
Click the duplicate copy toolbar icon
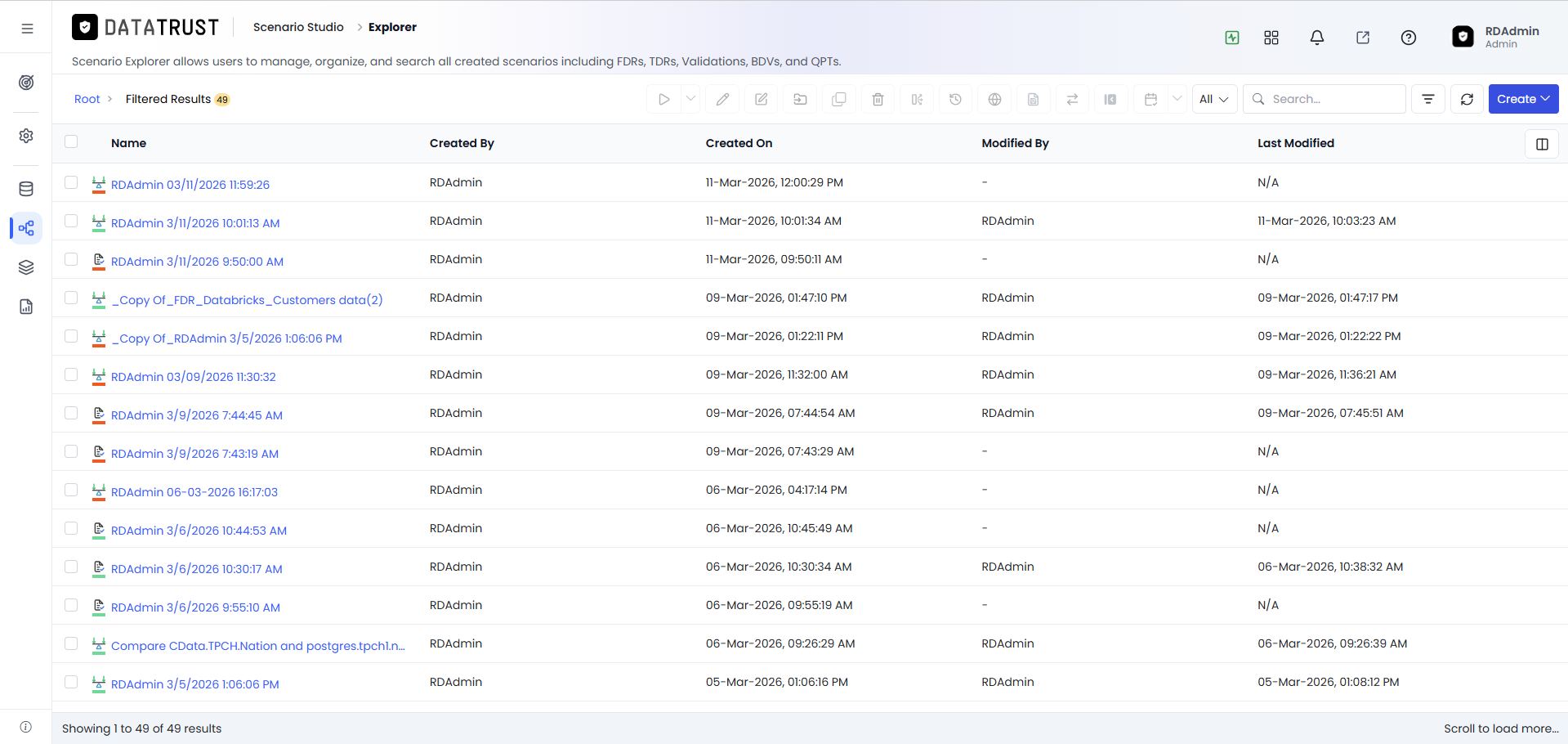[839, 99]
